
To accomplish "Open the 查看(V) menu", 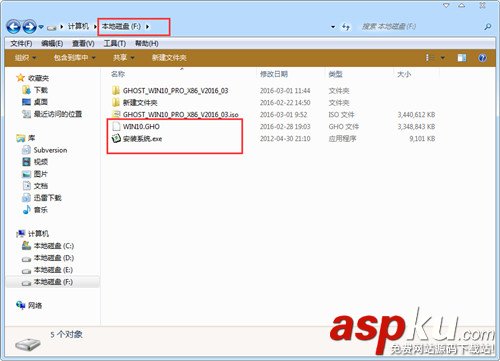I will point(83,43).
